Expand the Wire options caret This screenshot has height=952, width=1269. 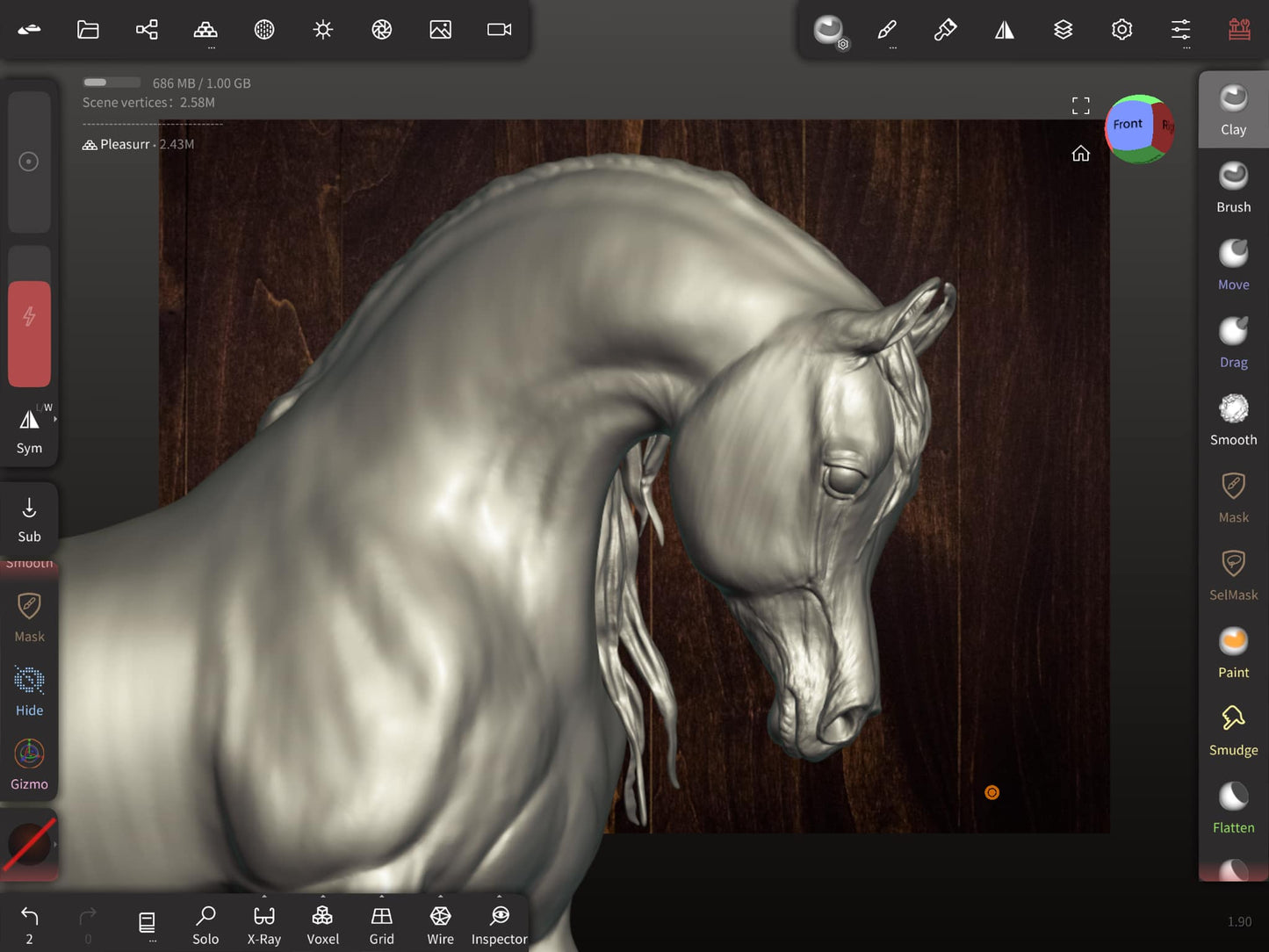[441, 897]
